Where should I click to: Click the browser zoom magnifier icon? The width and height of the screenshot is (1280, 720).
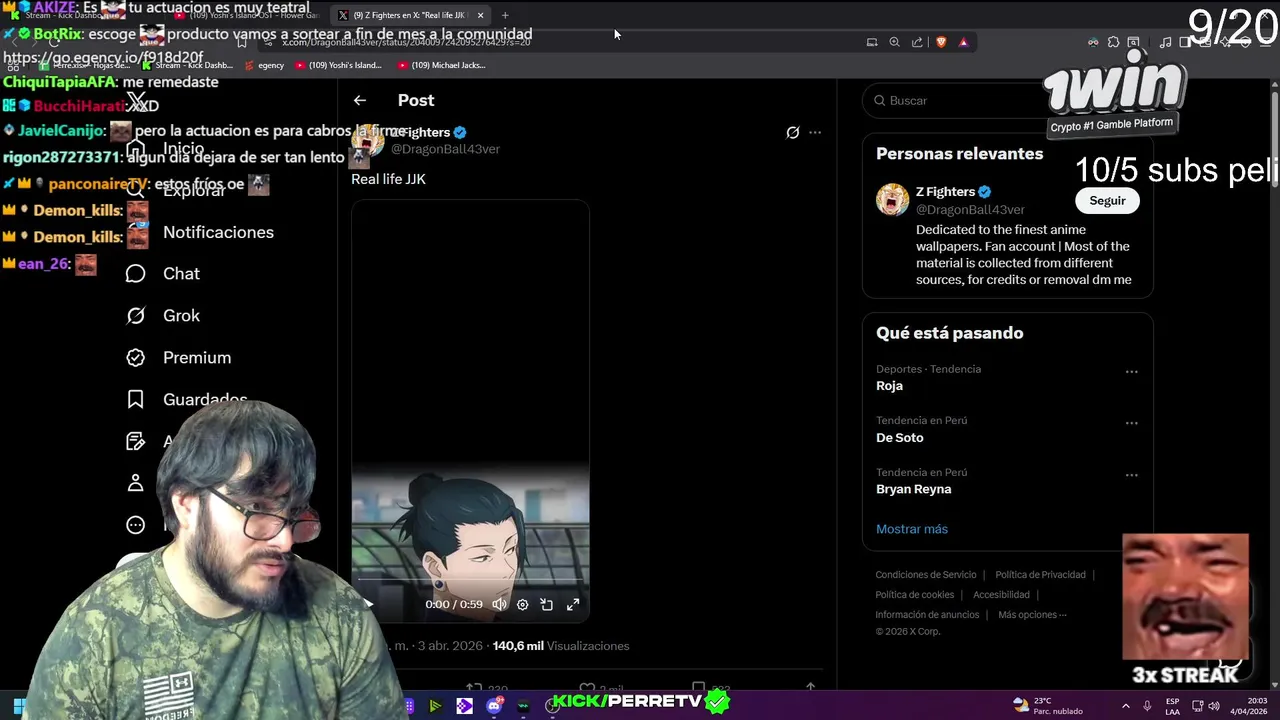(x=895, y=42)
